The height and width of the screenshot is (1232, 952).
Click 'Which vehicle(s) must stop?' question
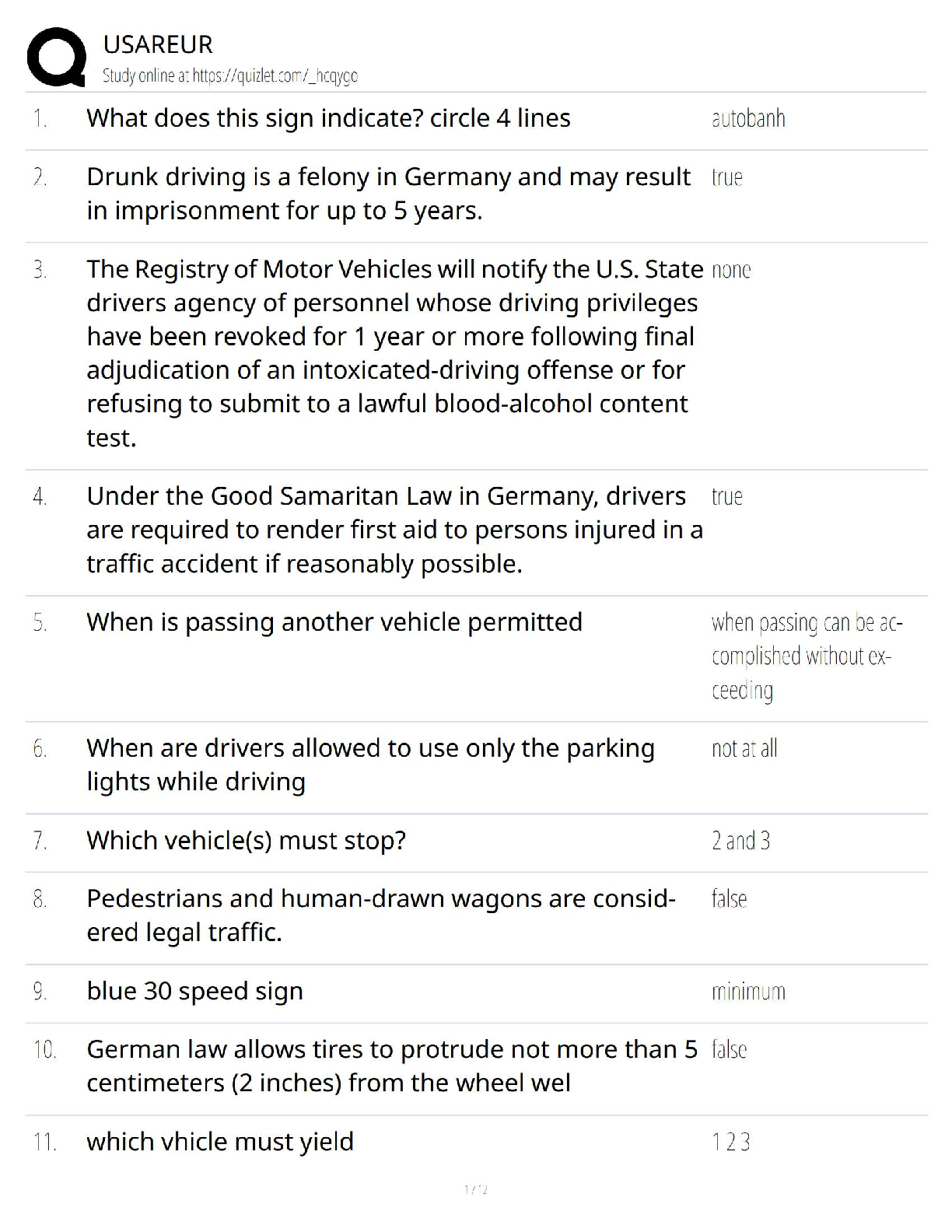(x=246, y=841)
